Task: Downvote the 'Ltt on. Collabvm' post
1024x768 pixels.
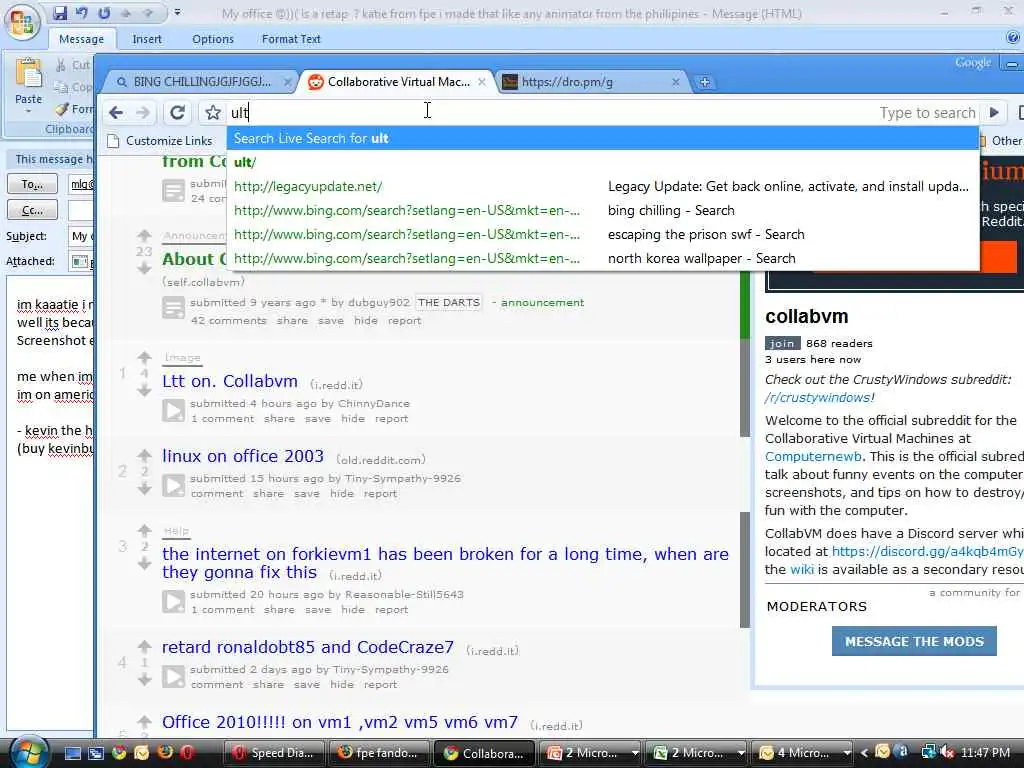Action: click(x=144, y=391)
